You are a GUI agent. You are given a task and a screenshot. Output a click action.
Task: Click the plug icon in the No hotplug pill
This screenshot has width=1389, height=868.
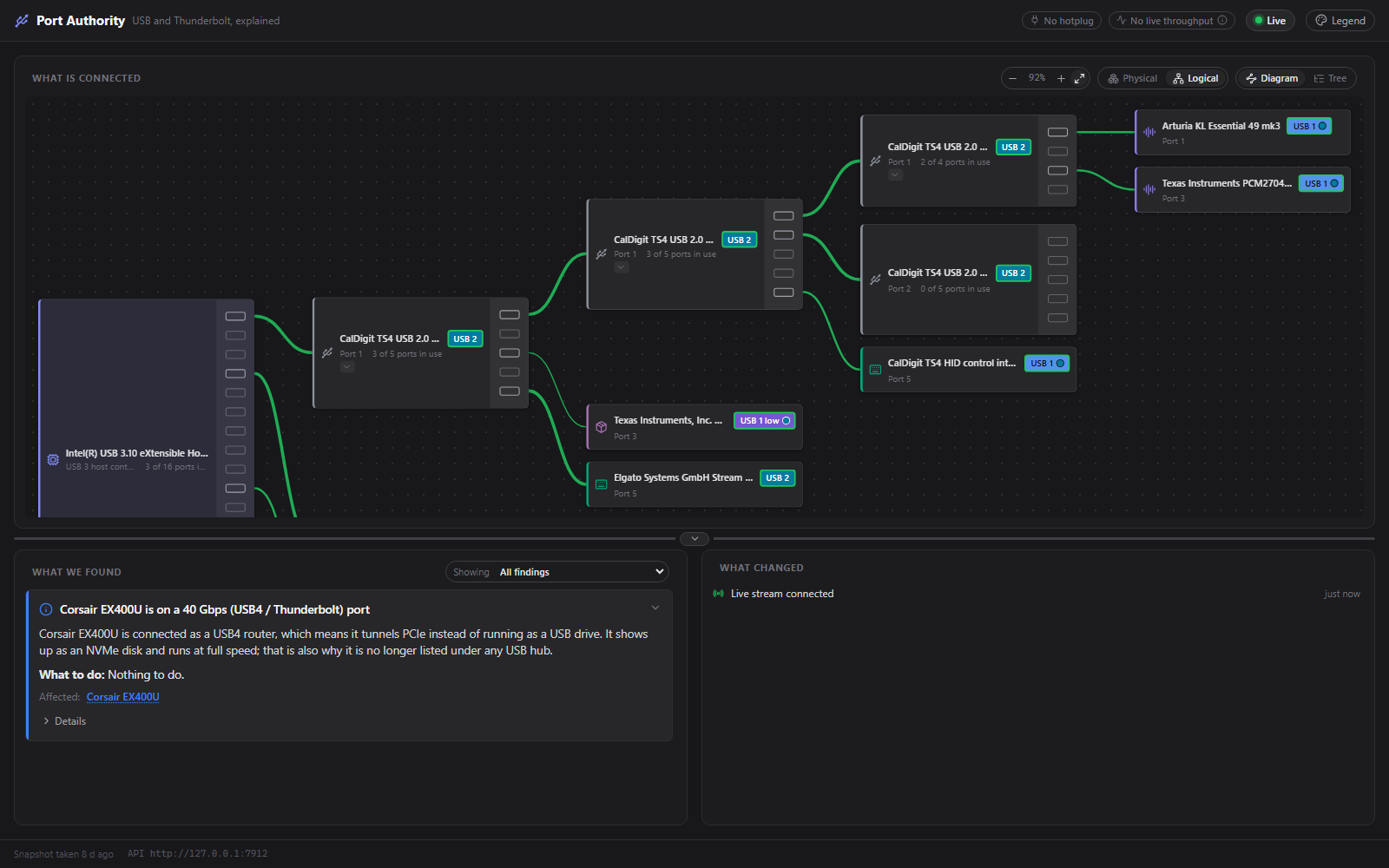click(1035, 21)
